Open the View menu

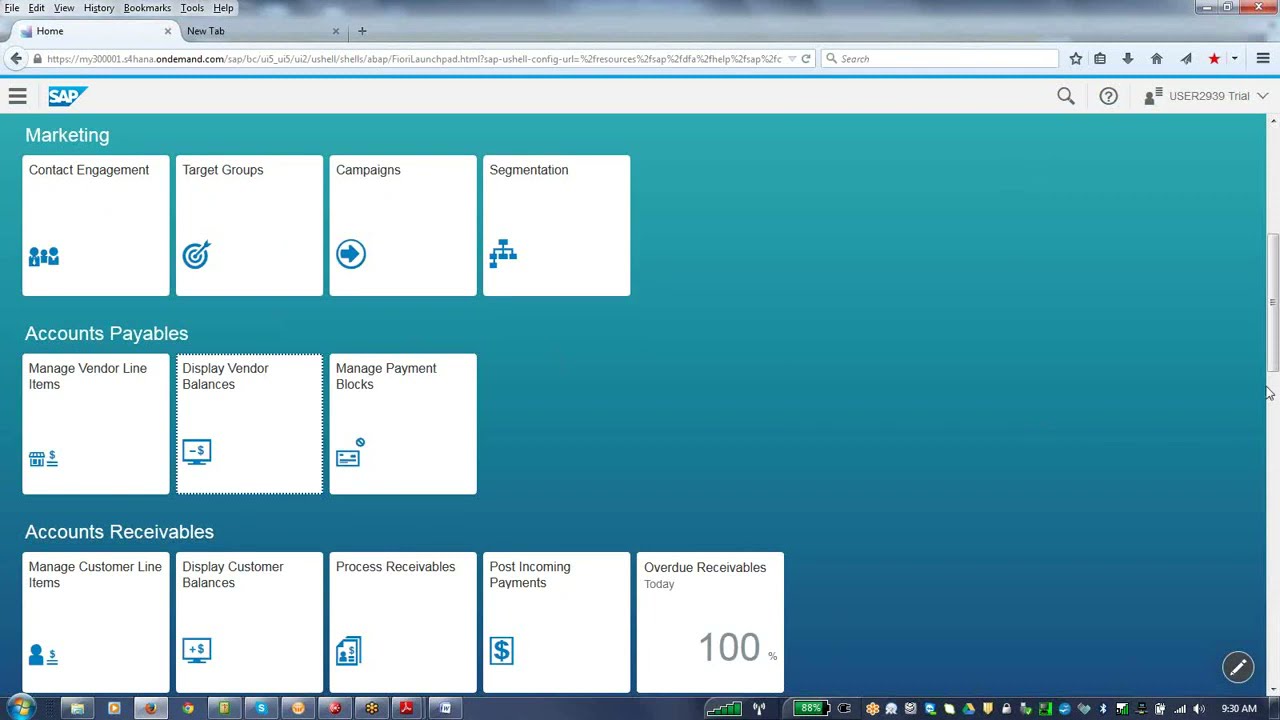point(63,8)
